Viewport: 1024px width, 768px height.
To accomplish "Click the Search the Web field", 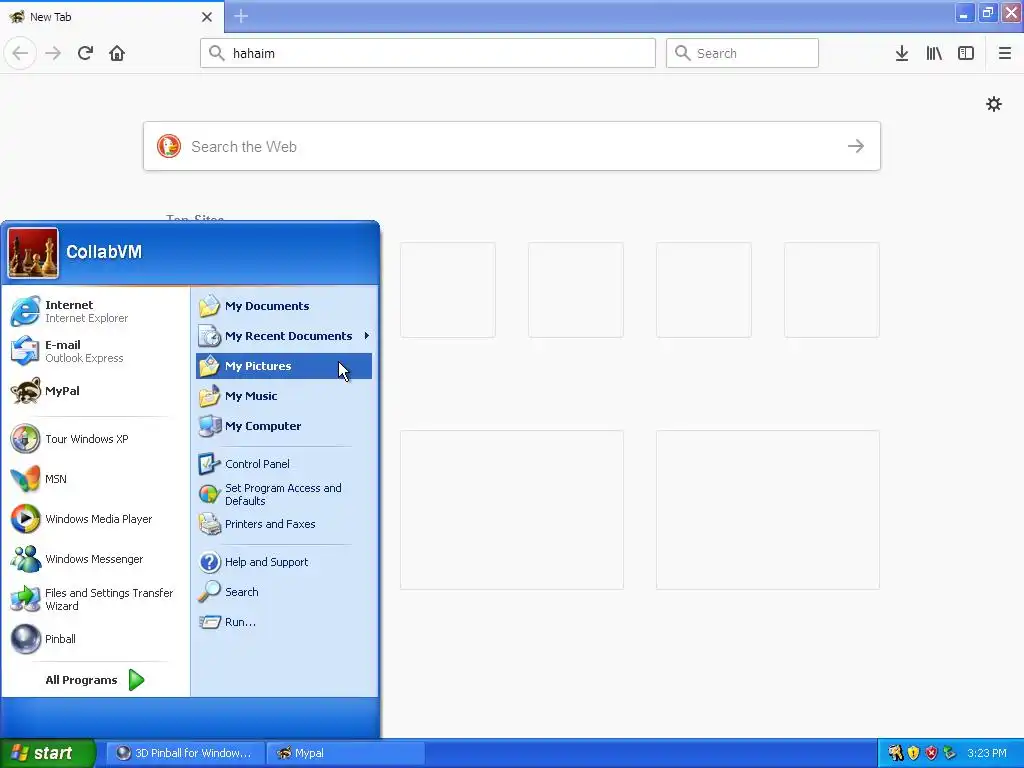I will [x=512, y=146].
